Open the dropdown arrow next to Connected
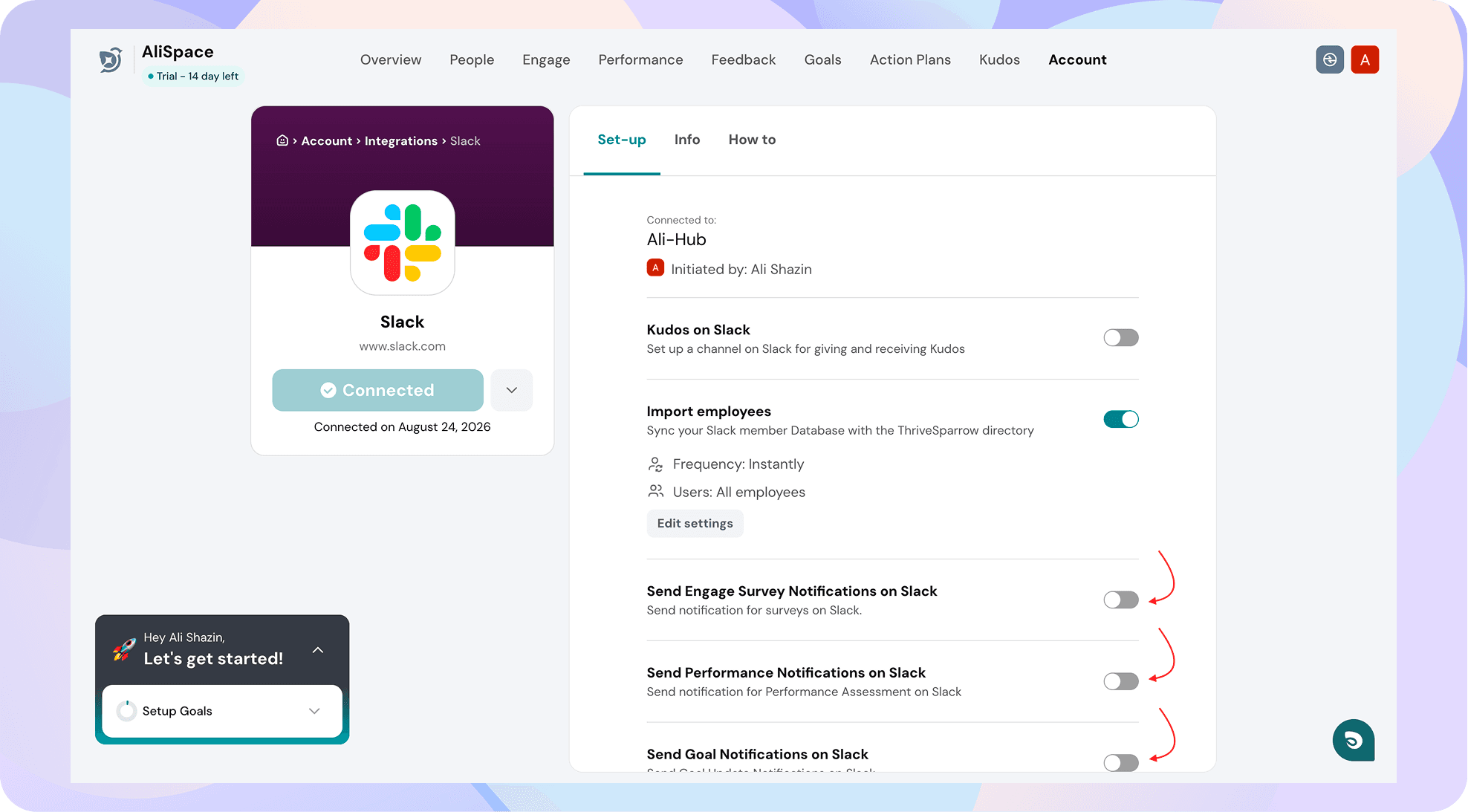The image size is (1468, 812). [512, 390]
